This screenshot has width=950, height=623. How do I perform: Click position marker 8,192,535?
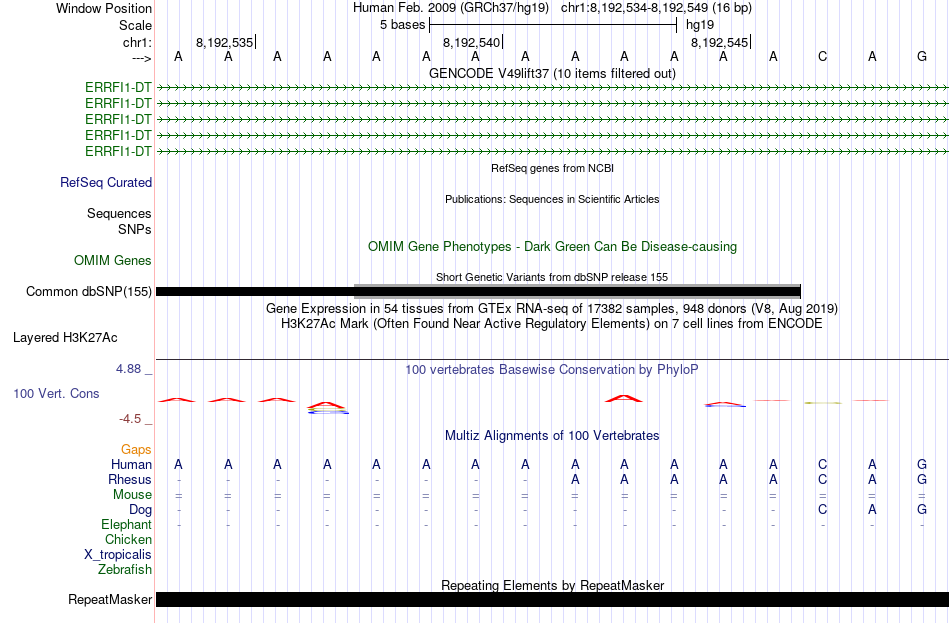[x=225, y=42]
